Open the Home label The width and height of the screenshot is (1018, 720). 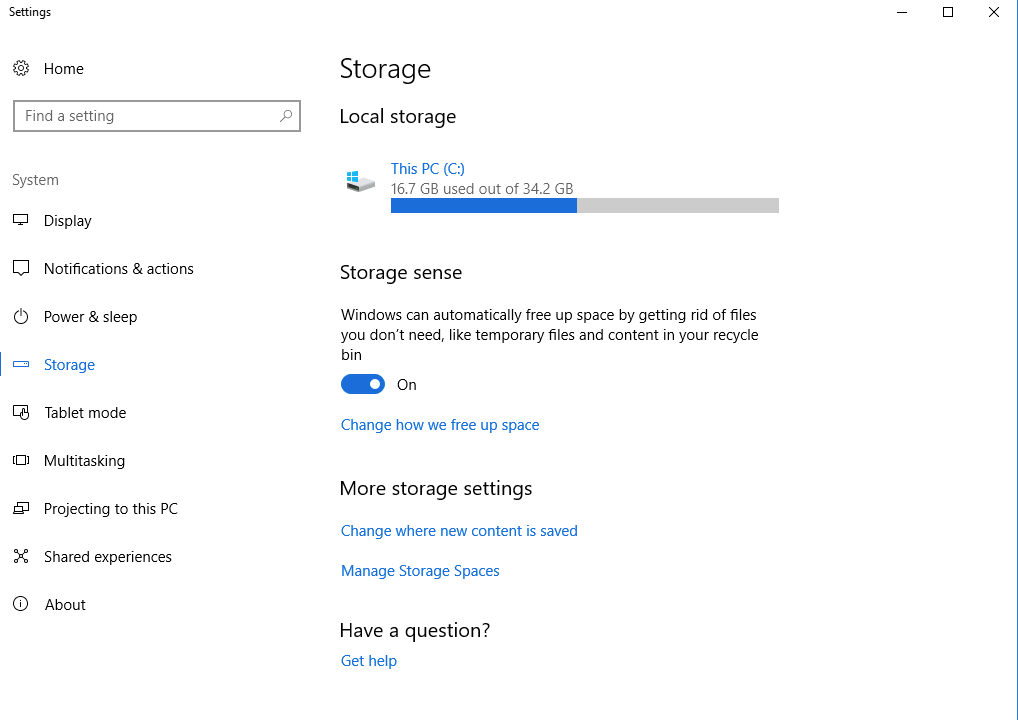click(x=64, y=69)
